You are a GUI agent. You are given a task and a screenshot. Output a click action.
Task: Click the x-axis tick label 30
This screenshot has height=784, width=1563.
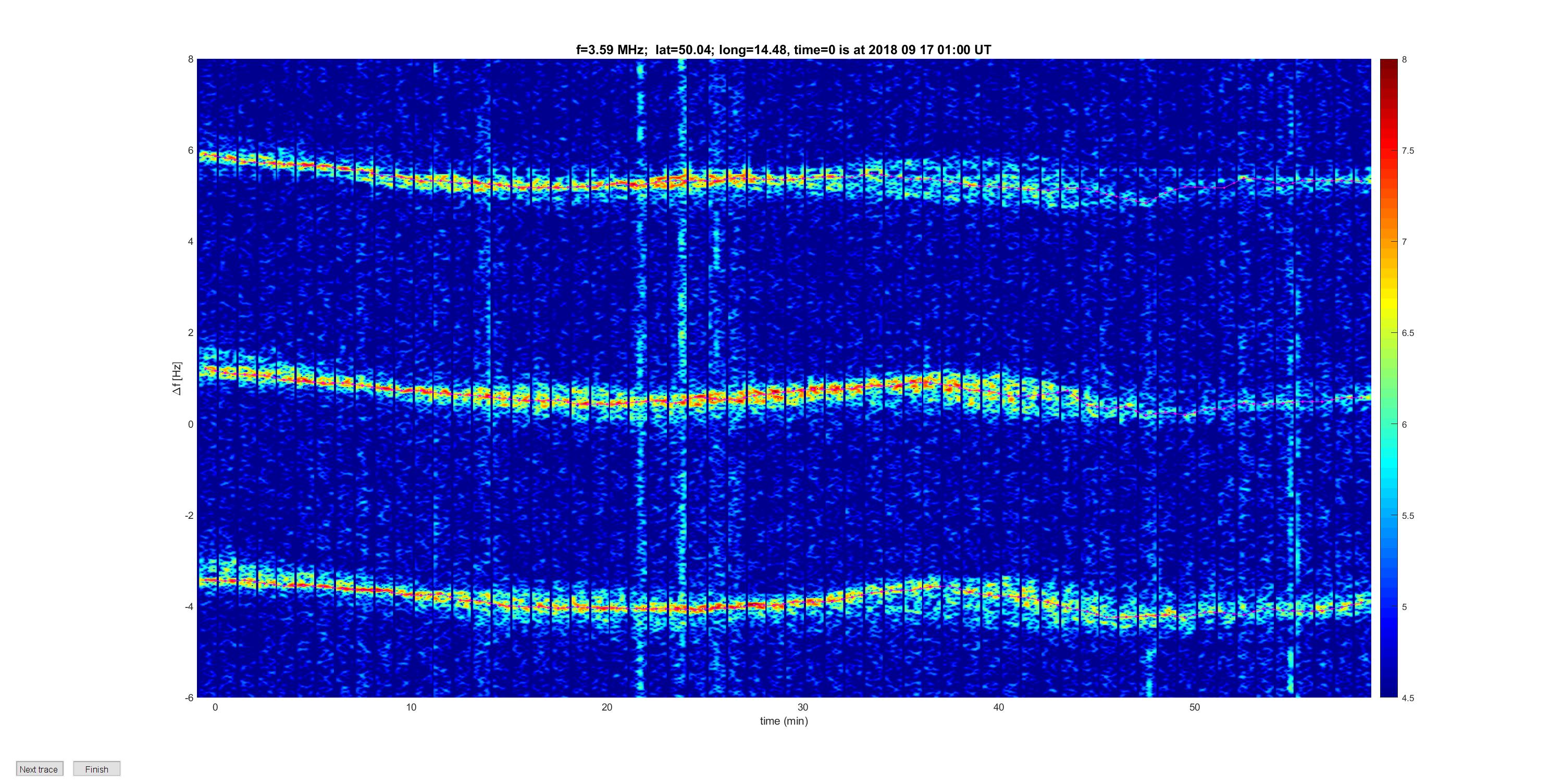[803, 707]
